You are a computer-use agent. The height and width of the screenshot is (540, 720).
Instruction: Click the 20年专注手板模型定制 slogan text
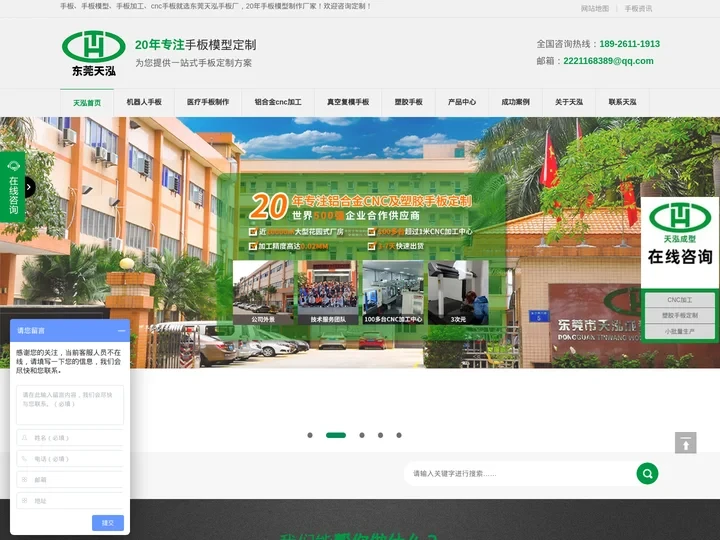pos(196,45)
